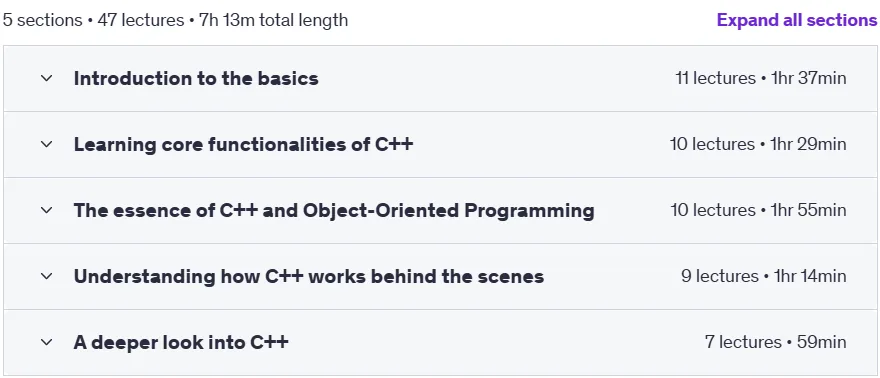The image size is (880, 378).
Task: Click the 7h 13m total length text
Action: pyautogui.click(x=273, y=20)
